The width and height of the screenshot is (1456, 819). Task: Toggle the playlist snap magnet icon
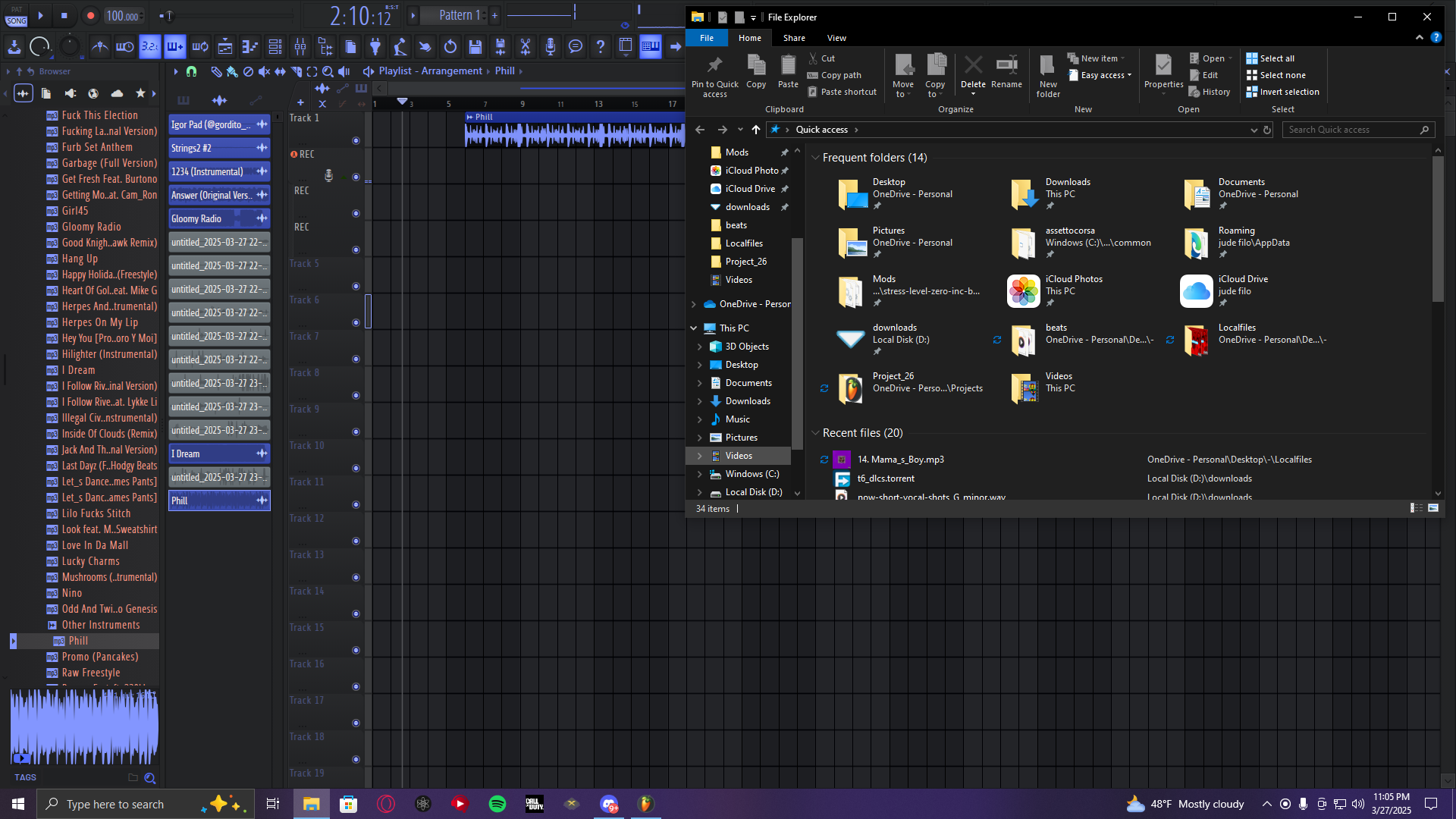(x=191, y=71)
